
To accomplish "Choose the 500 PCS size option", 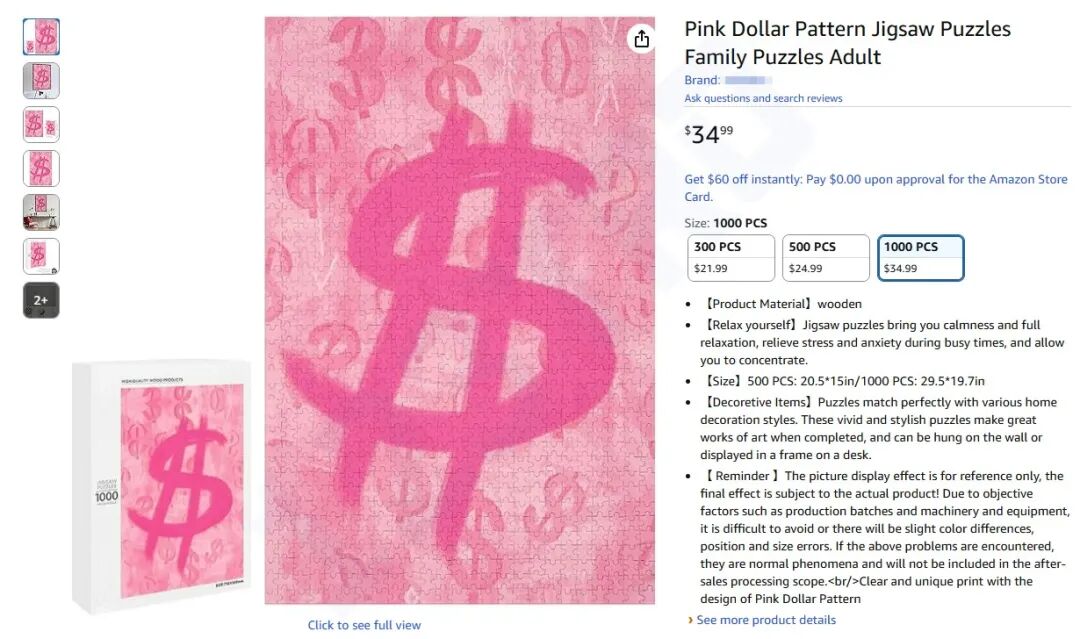I will [x=826, y=258].
